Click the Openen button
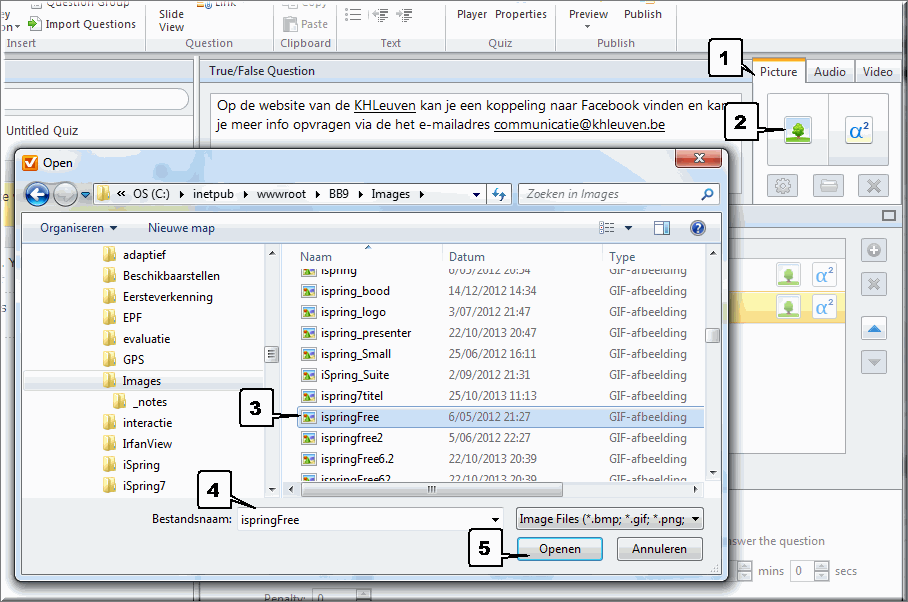The image size is (908, 602). click(x=559, y=549)
